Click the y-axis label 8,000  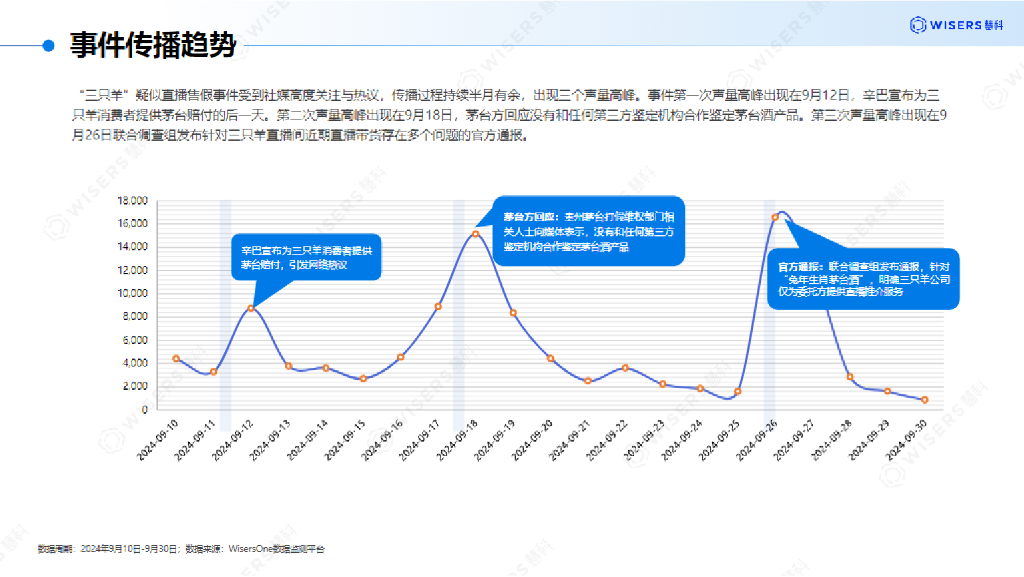coord(135,317)
